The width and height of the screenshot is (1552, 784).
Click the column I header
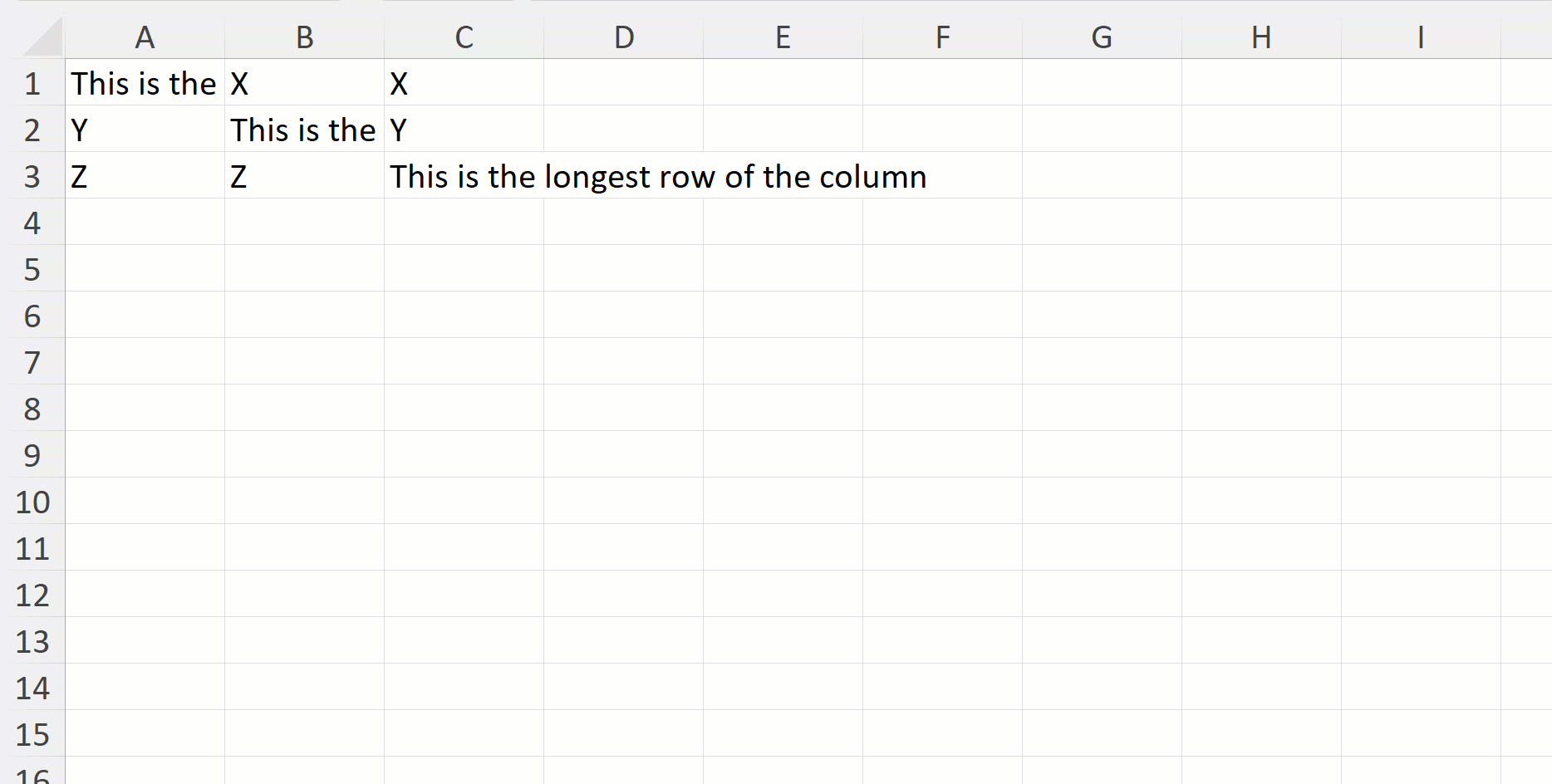tap(1421, 37)
